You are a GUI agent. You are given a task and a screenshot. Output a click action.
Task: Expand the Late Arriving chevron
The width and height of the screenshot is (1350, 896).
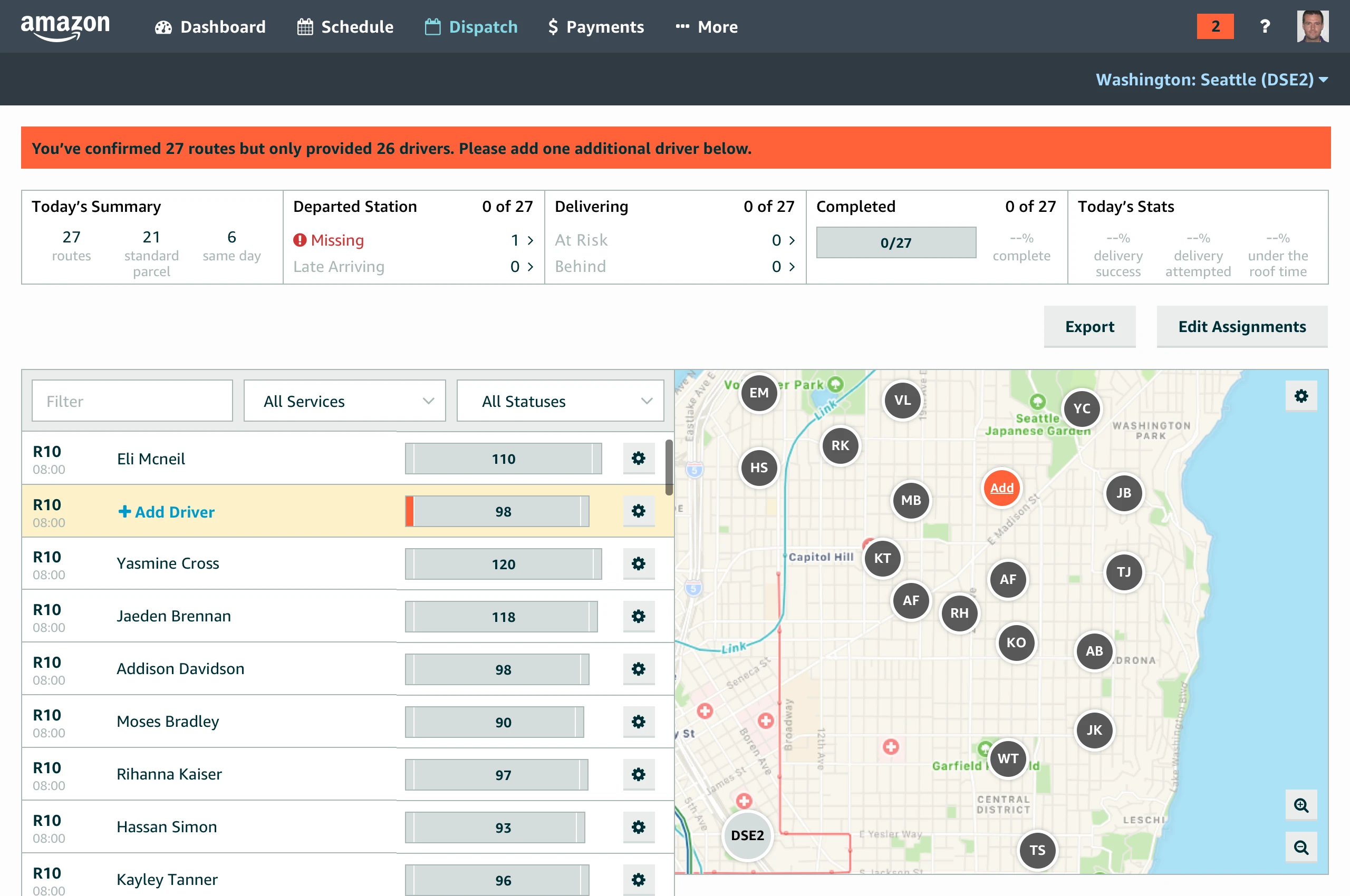click(530, 267)
